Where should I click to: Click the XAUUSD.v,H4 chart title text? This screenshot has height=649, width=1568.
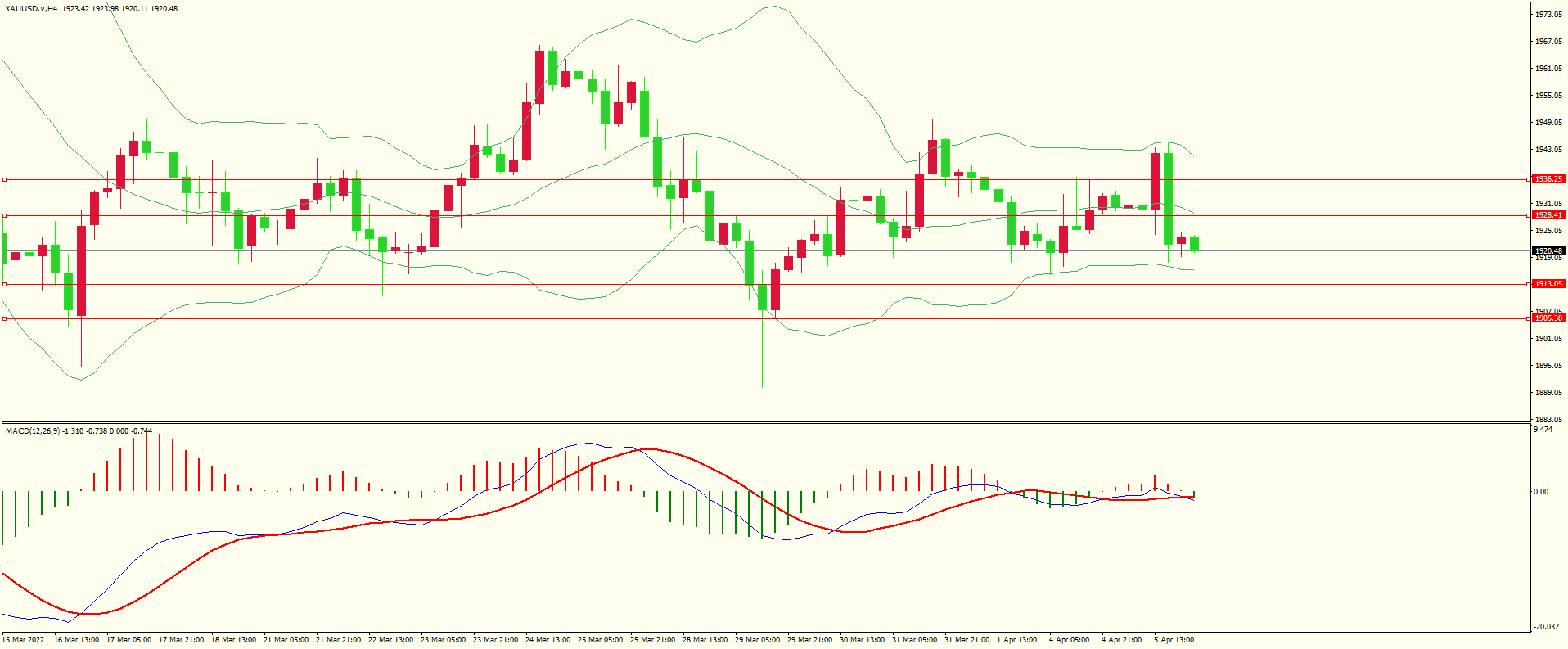coord(31,9)
